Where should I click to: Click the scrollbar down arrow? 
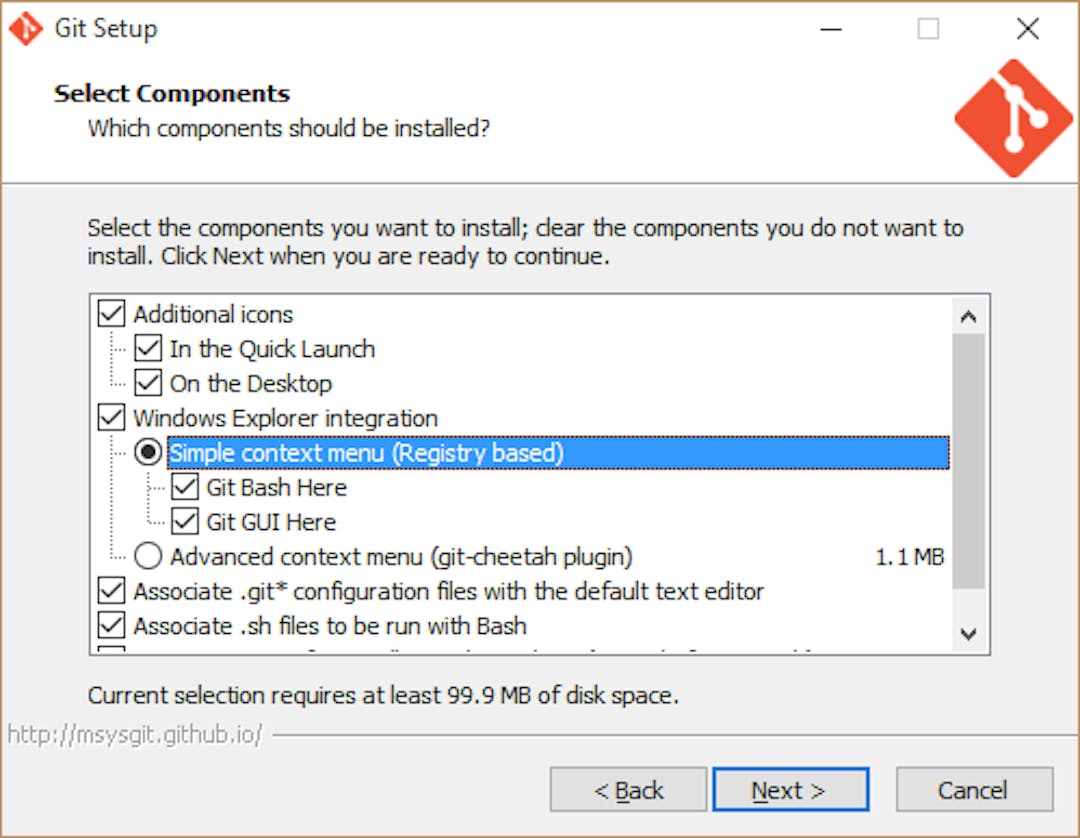968,633
